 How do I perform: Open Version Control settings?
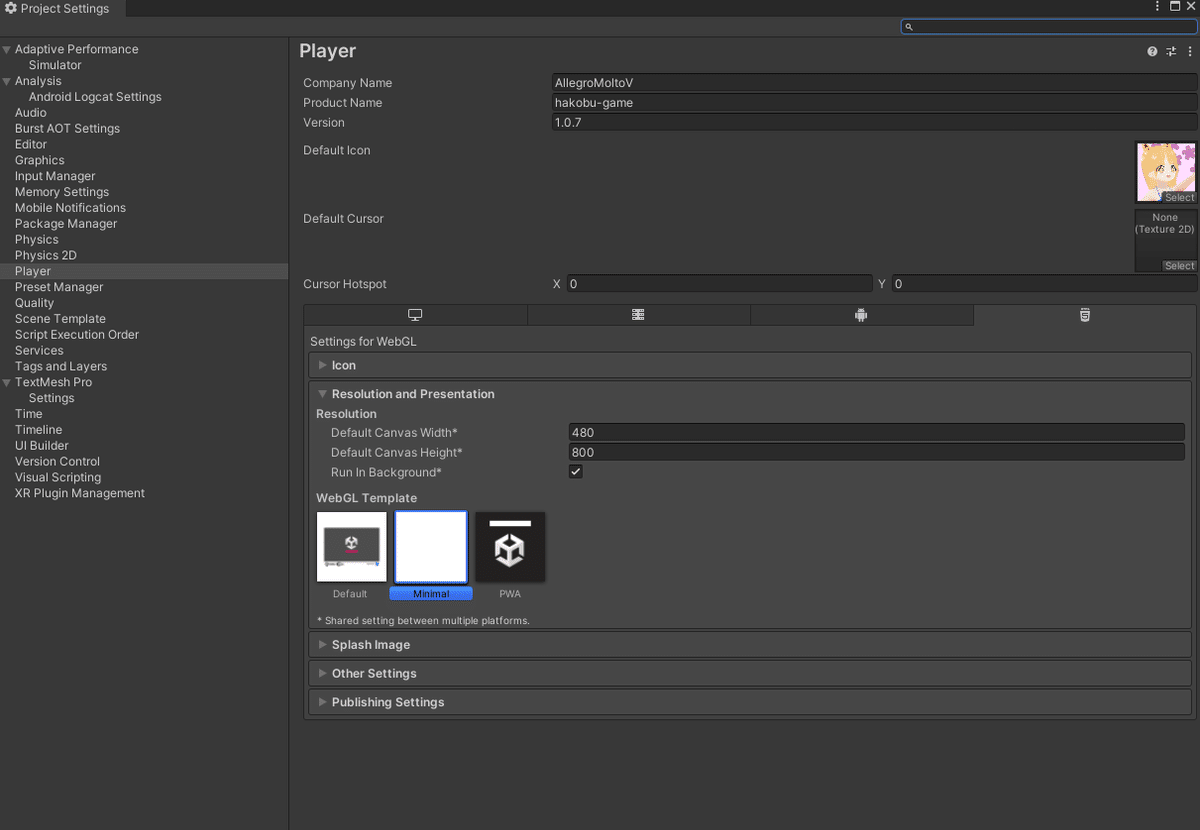(57, 462)
